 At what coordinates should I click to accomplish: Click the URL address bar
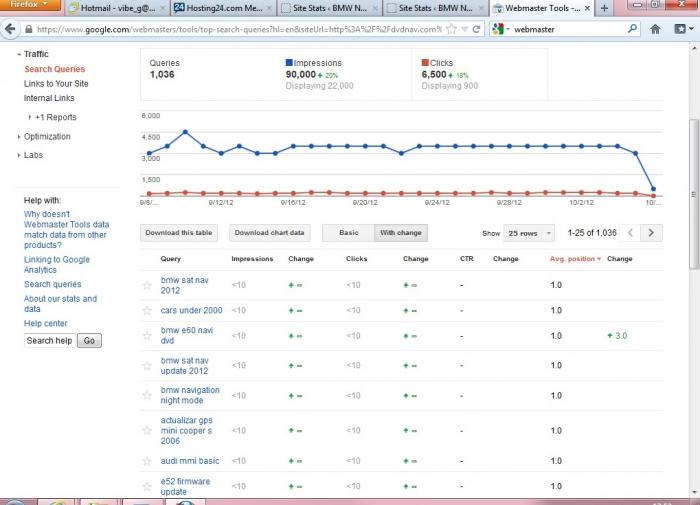point(239,29)
